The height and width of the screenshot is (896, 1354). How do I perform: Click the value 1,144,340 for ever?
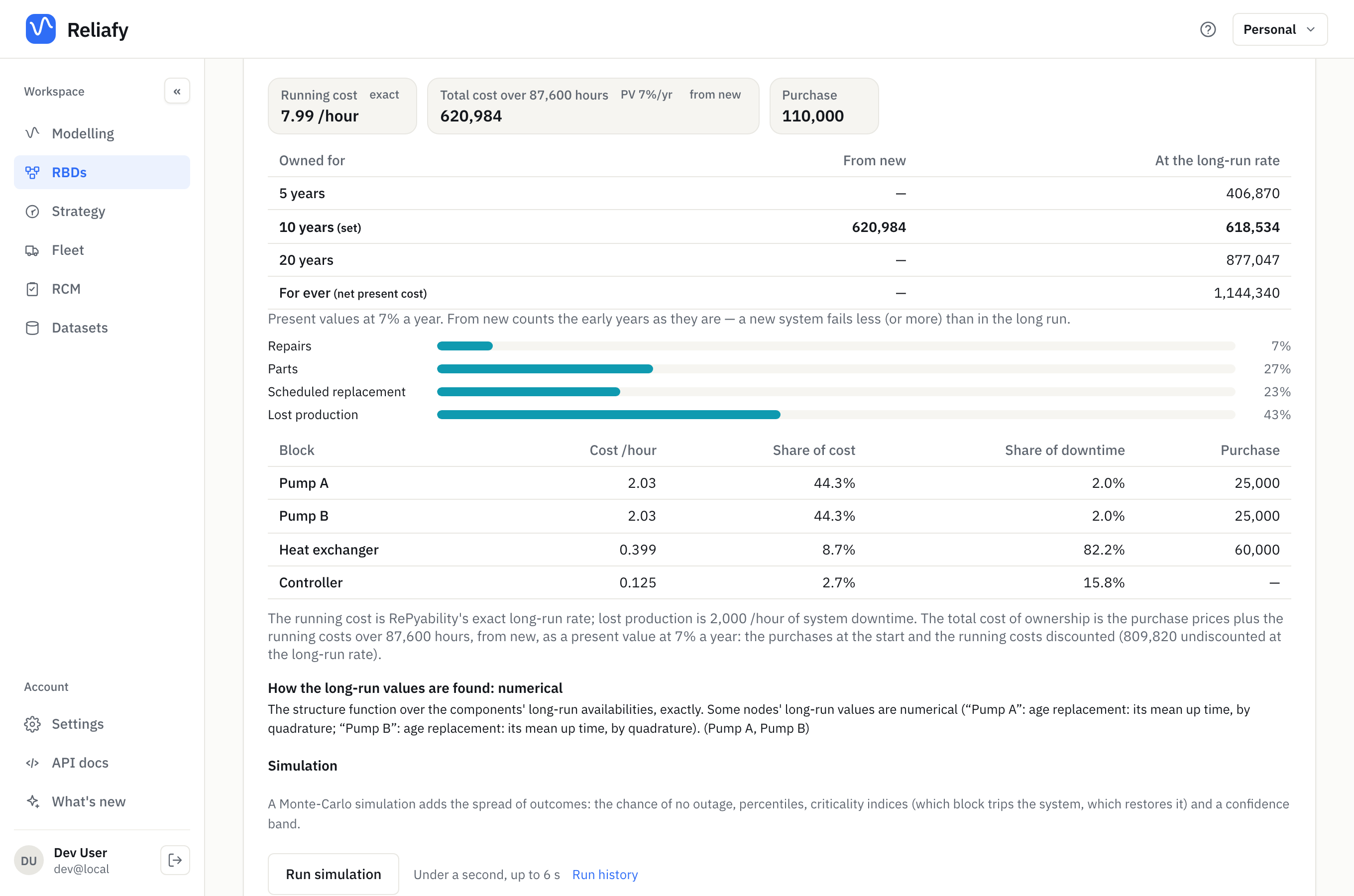pyautogui.click(x=1246, y=293)
